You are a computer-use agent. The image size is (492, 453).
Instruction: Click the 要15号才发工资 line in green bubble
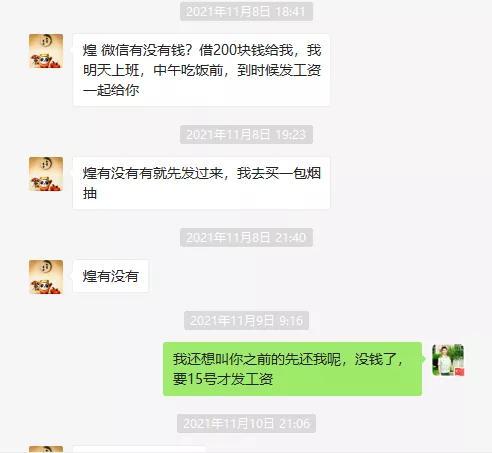223,379
